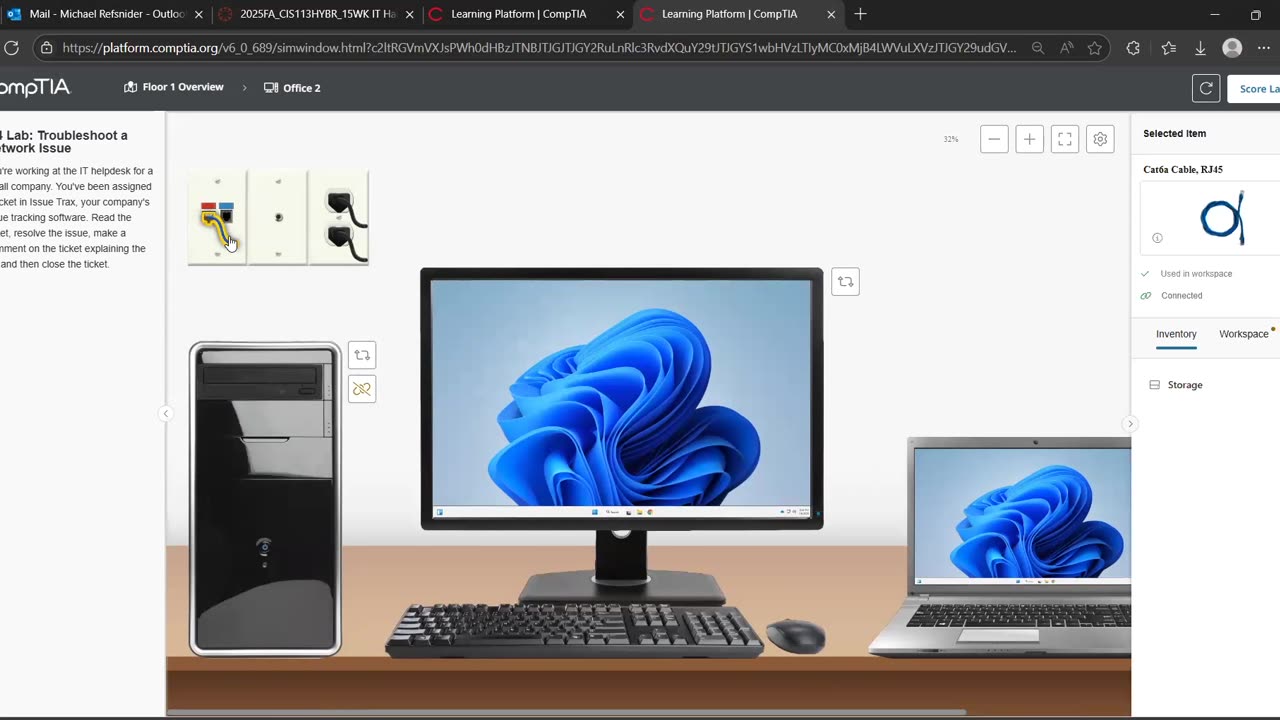Click the black keyboard on the desk
This screenshot has width=1280, height=720.
coord(574,630)
